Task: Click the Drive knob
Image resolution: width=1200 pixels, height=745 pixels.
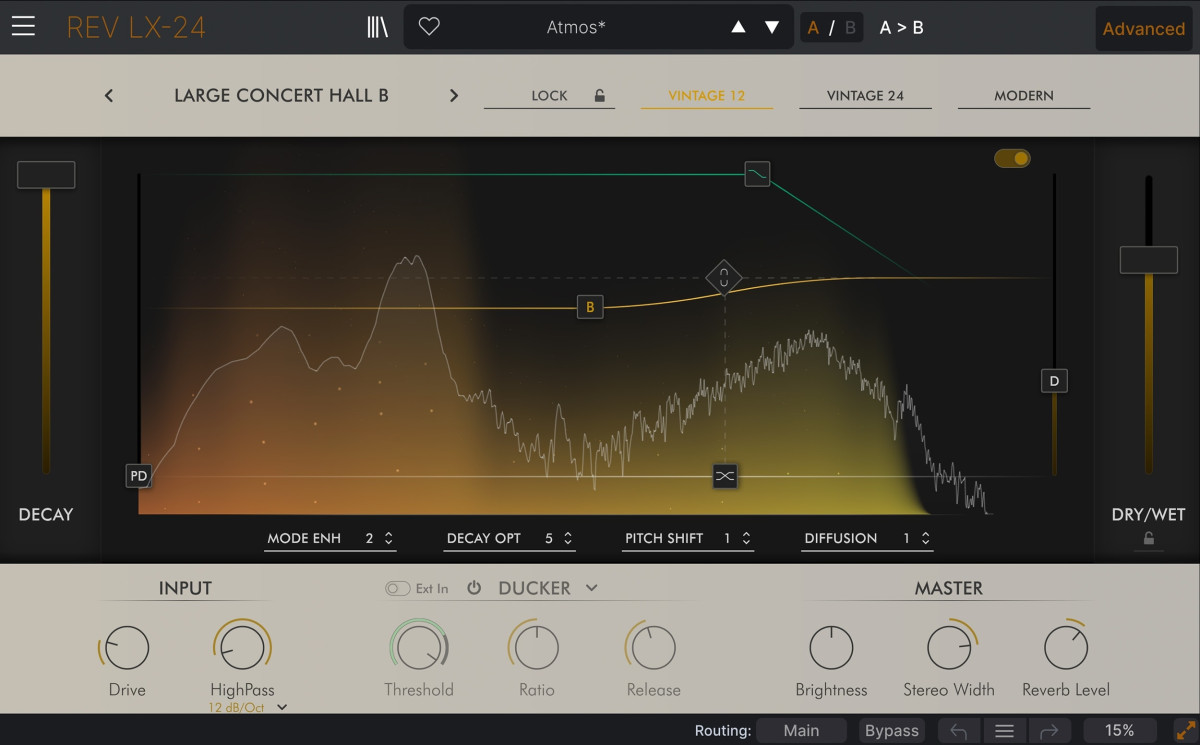Action: tap(127, 648)
